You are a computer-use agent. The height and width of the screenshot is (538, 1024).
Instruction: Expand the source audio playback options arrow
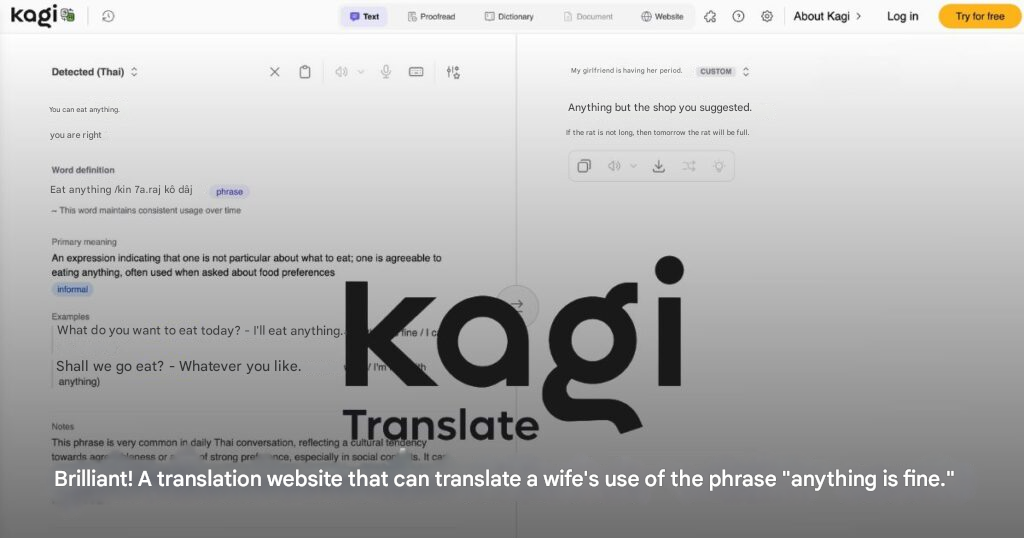pos(361,72)
